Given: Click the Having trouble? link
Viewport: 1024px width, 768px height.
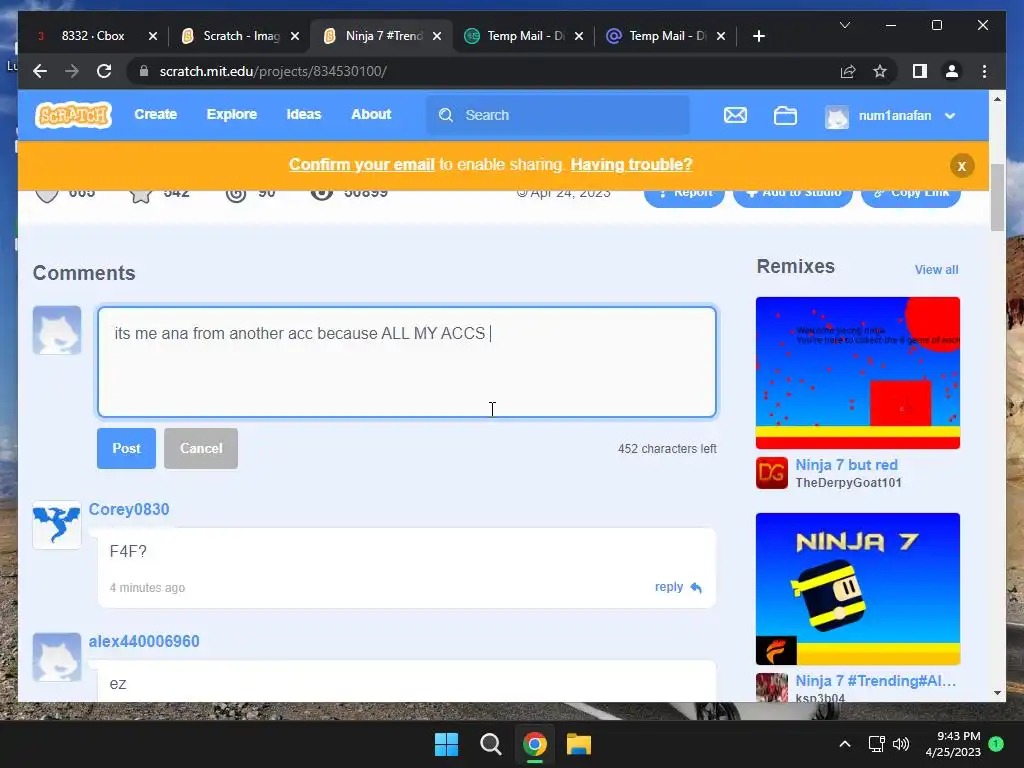Looking at the screenshot, I should (x=632, y=165).
